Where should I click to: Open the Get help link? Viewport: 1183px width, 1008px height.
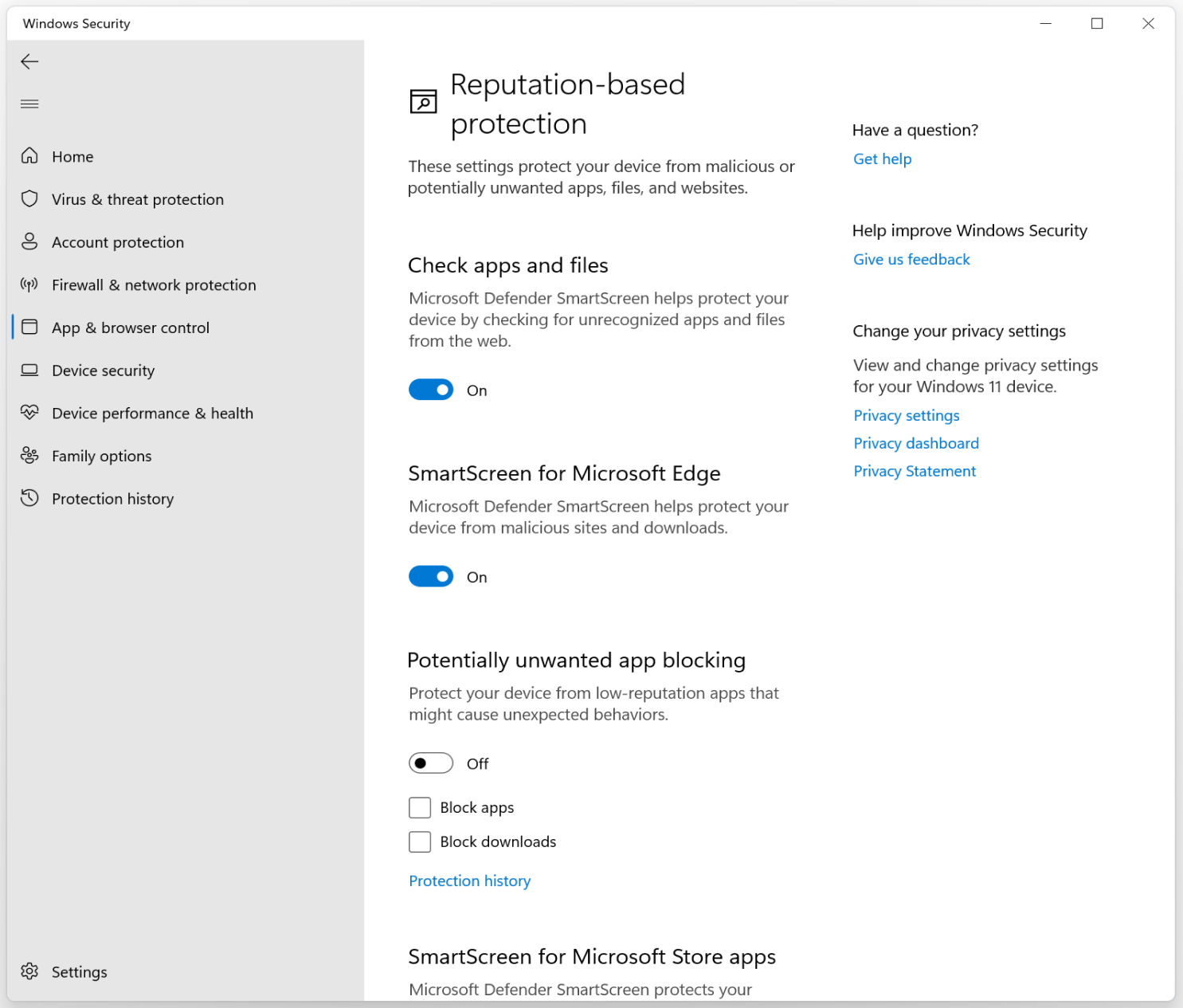coord(882,159)
